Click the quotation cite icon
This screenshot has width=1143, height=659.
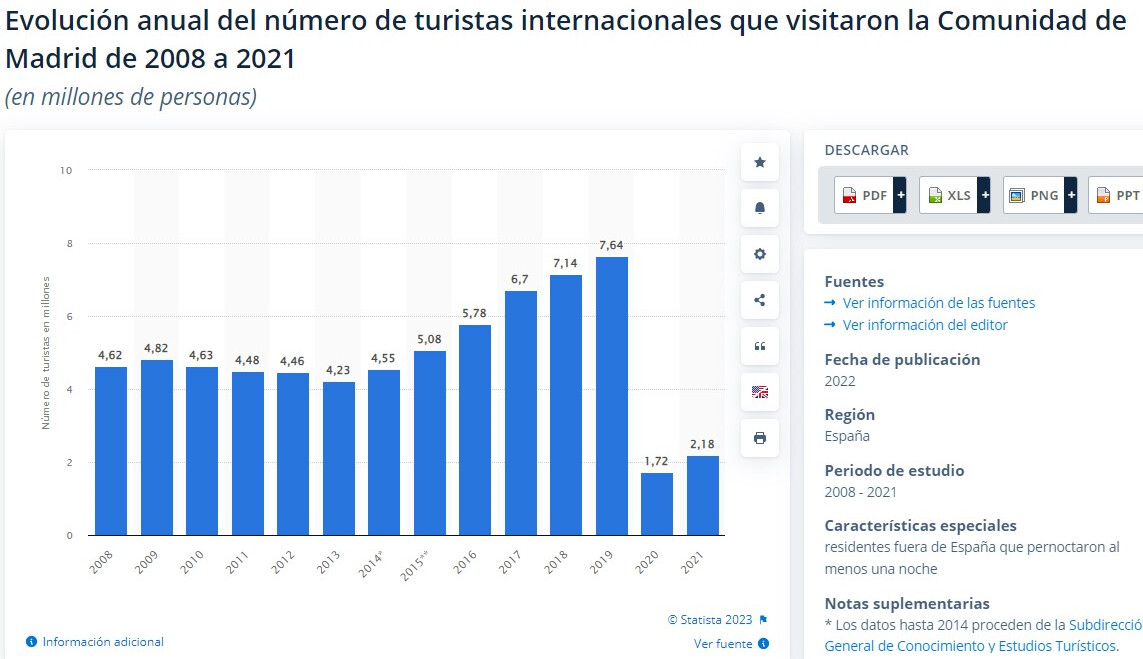759,346
